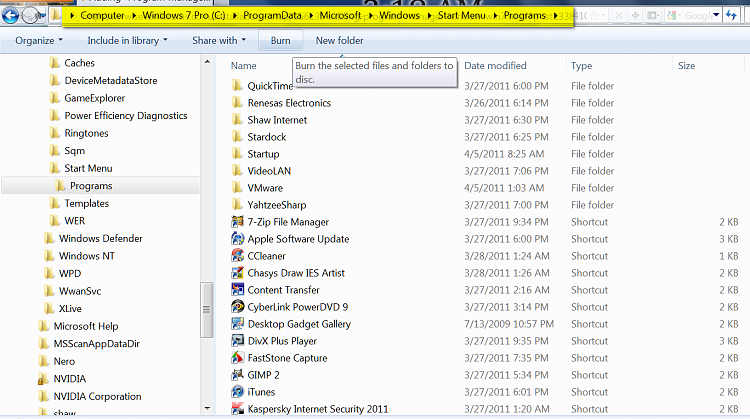Click the CCleaner shortcut icon

coord(237,255)
